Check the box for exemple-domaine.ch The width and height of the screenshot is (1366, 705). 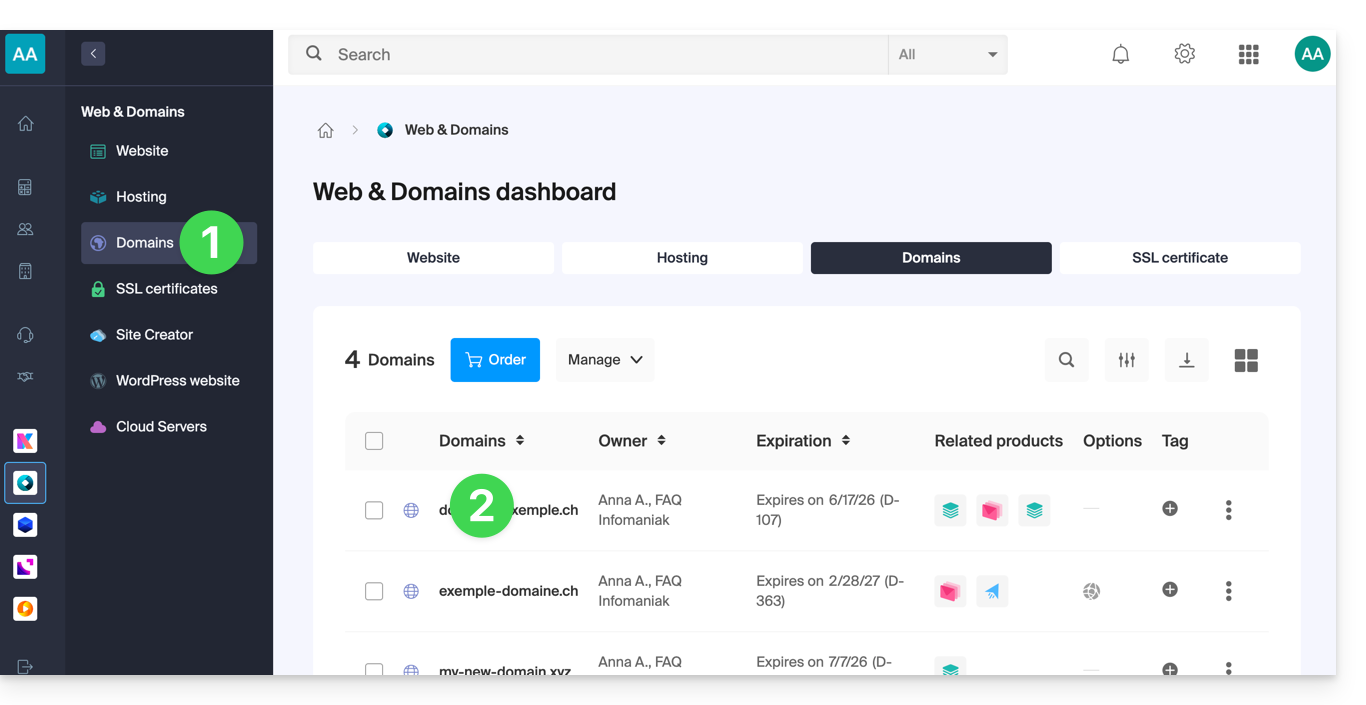pyautogui.click(x=374, y=591)
